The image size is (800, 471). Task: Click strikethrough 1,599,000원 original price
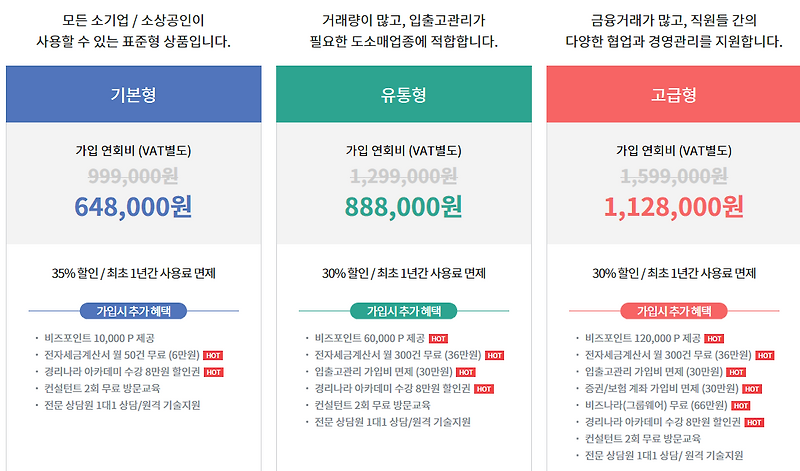(673, 177)
